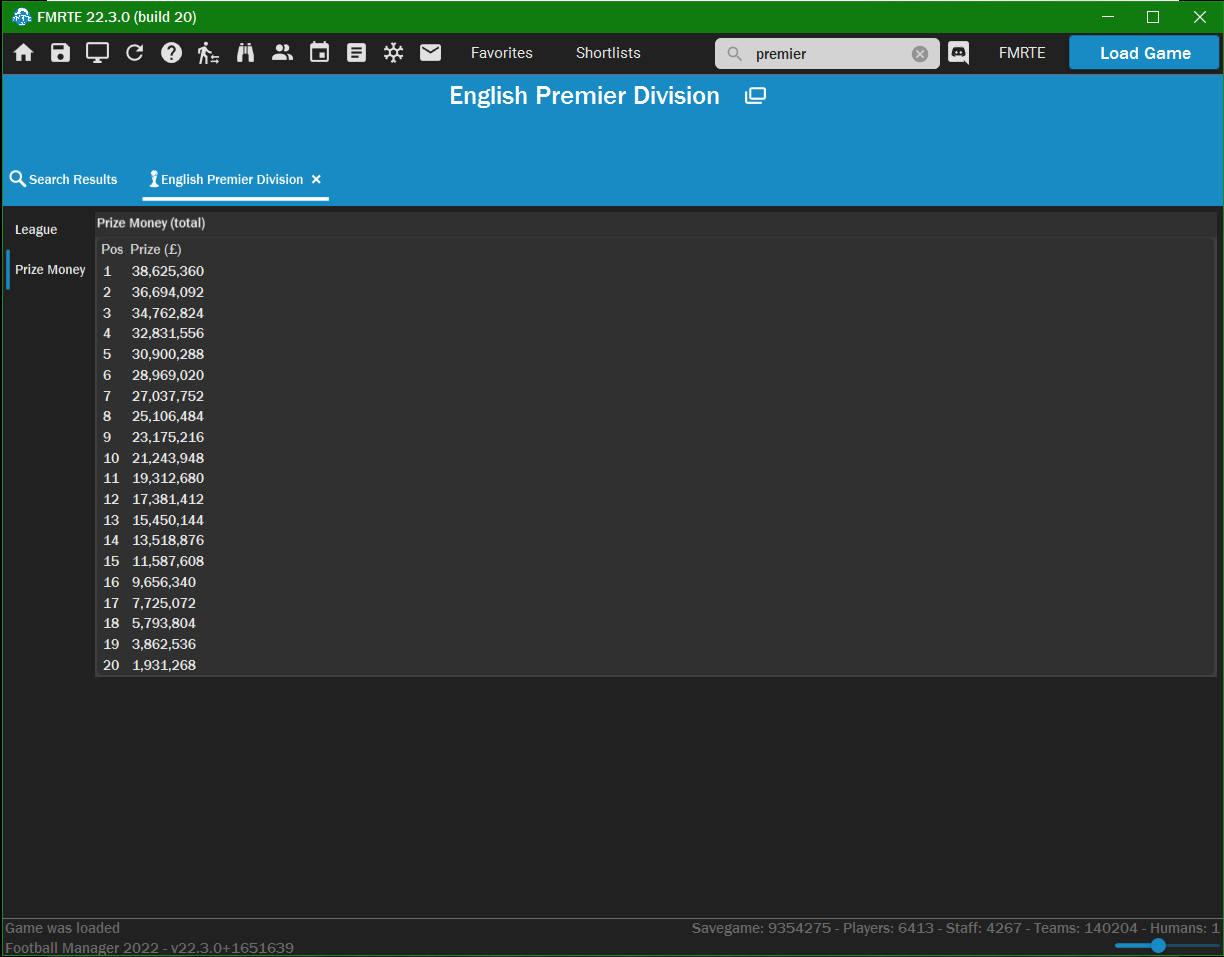The width and height of the screenshot is (1224, 957).
Task: Select prize value 5,793,804
Action: coord(164,623)
